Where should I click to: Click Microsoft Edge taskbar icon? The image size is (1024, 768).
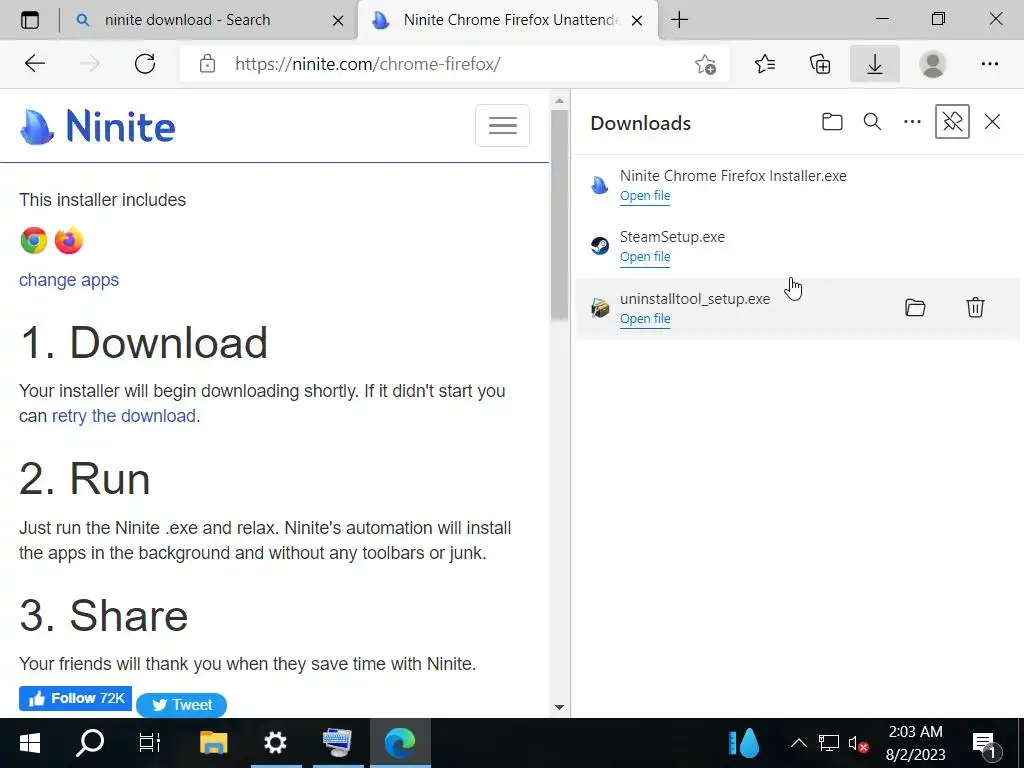(x=400, y=743)
